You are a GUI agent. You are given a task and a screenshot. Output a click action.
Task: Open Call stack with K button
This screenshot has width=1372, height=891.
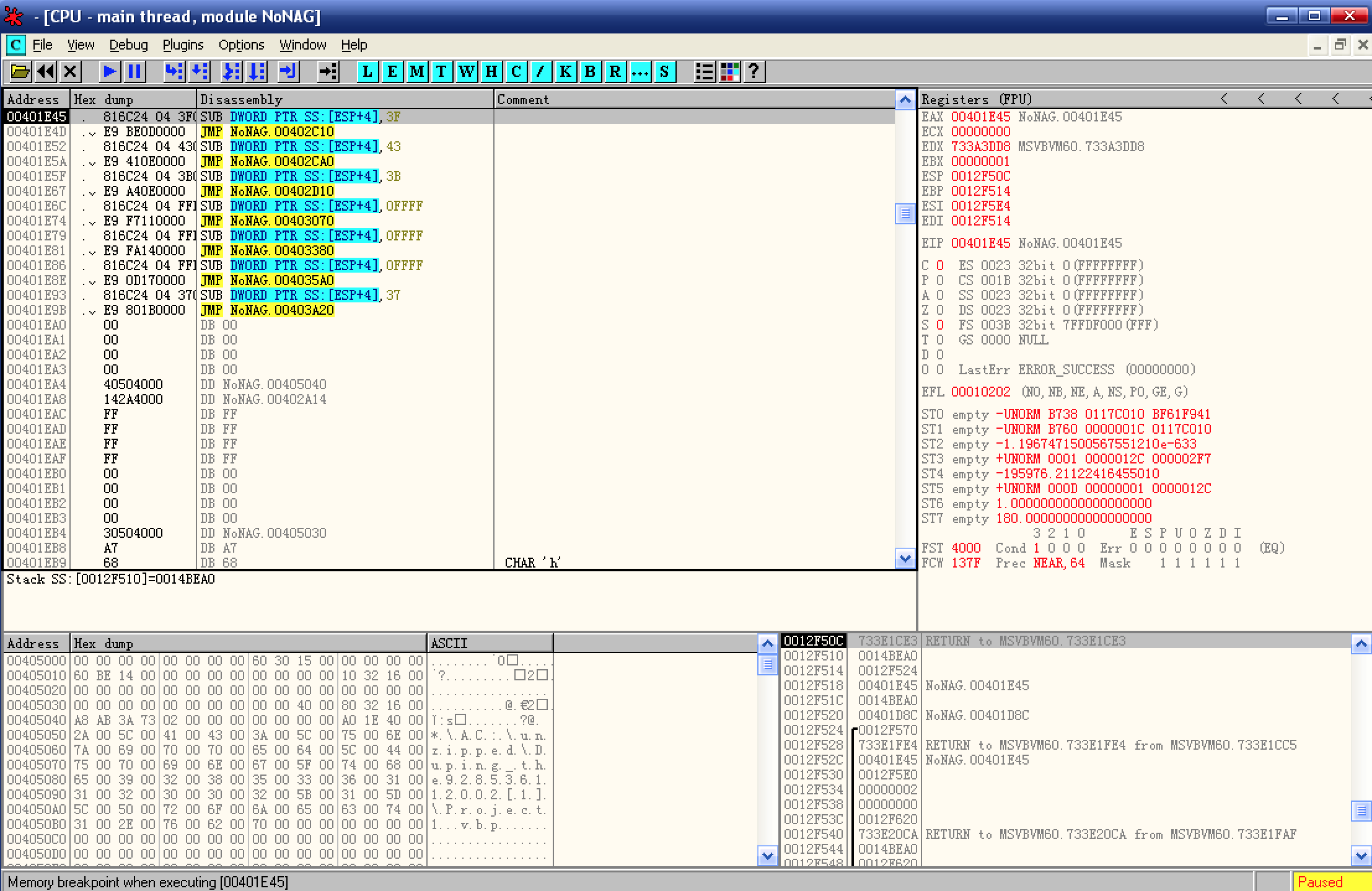pos(565,72)
